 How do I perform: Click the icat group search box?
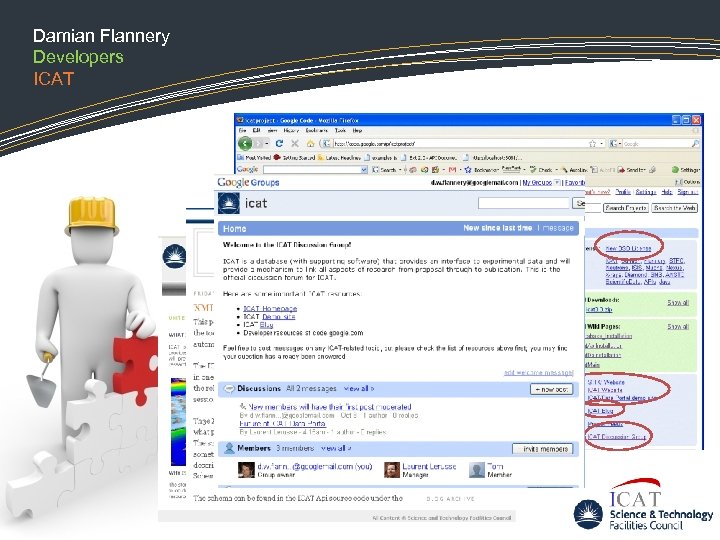tap(523, 203)
